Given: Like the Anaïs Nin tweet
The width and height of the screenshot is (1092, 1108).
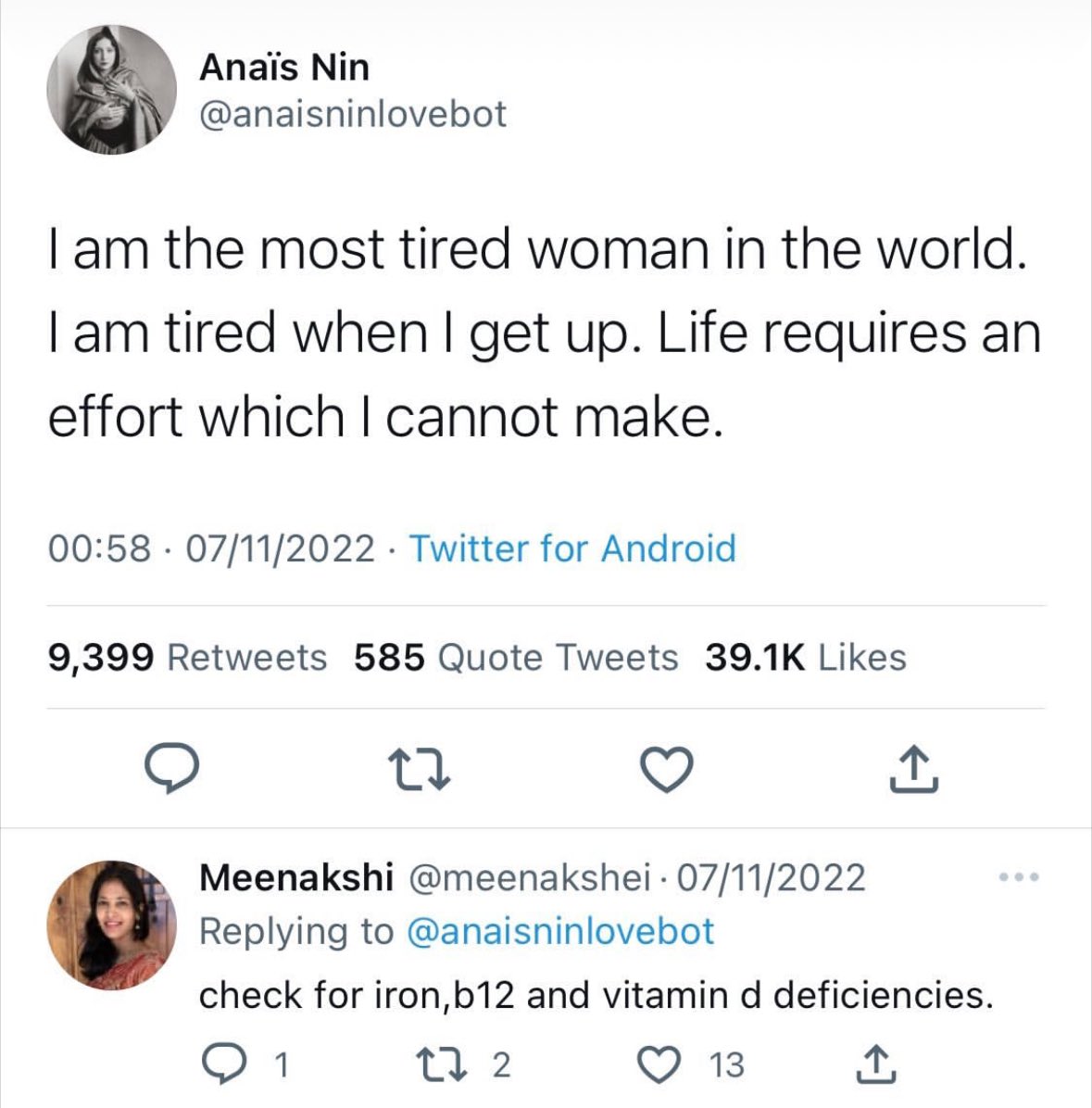Looking at the screenshot, I should point(667,771).
